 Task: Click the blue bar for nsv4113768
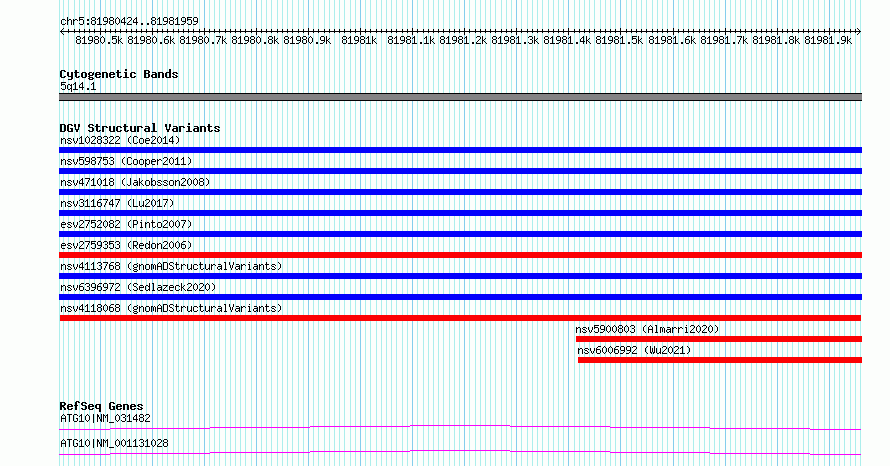click(460, 276)
